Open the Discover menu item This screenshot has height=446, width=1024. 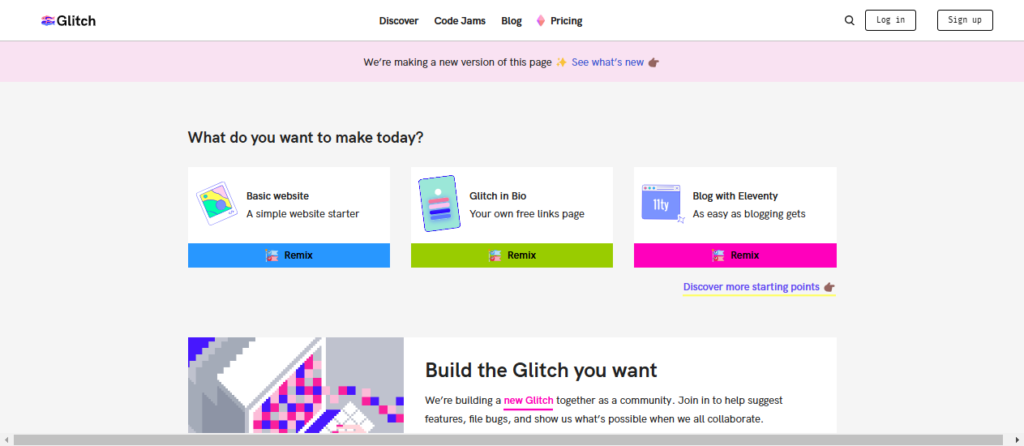398,21
